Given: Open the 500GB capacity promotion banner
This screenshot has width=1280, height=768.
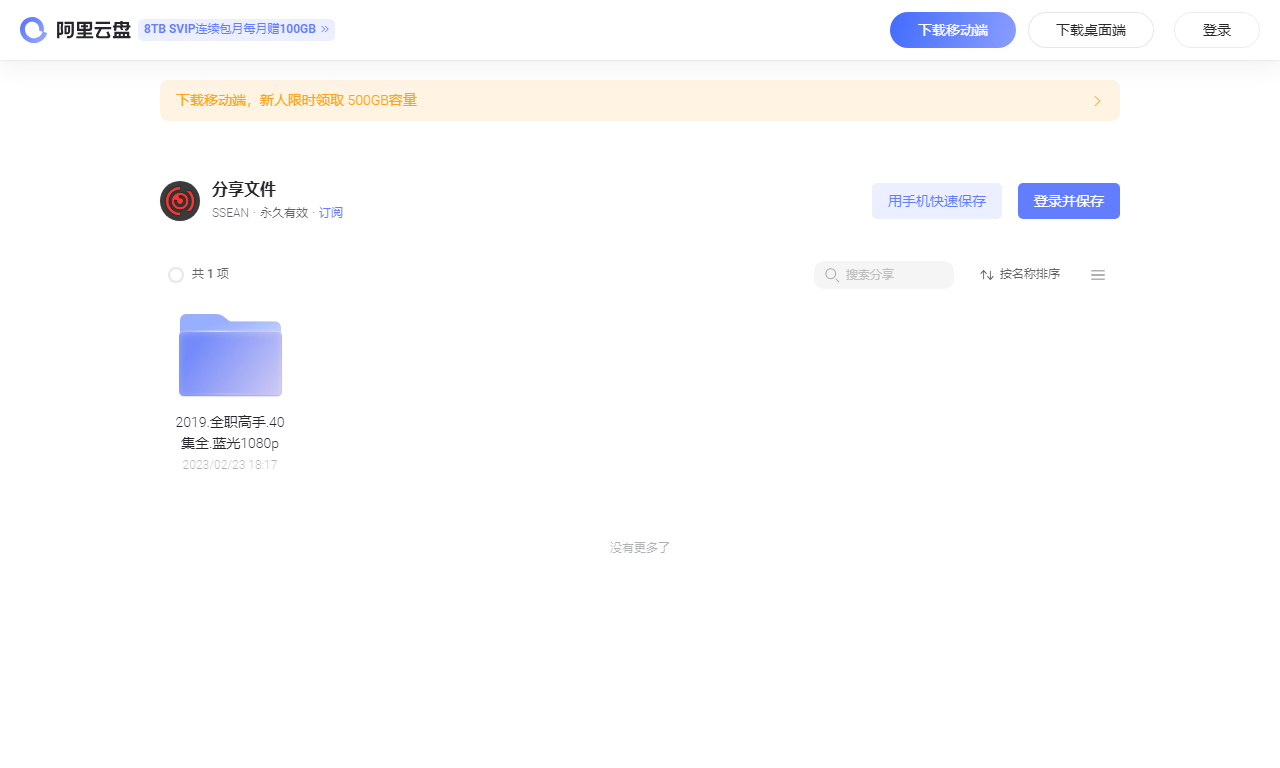Looking at the screenshot, I should click(x=640, y=101).
